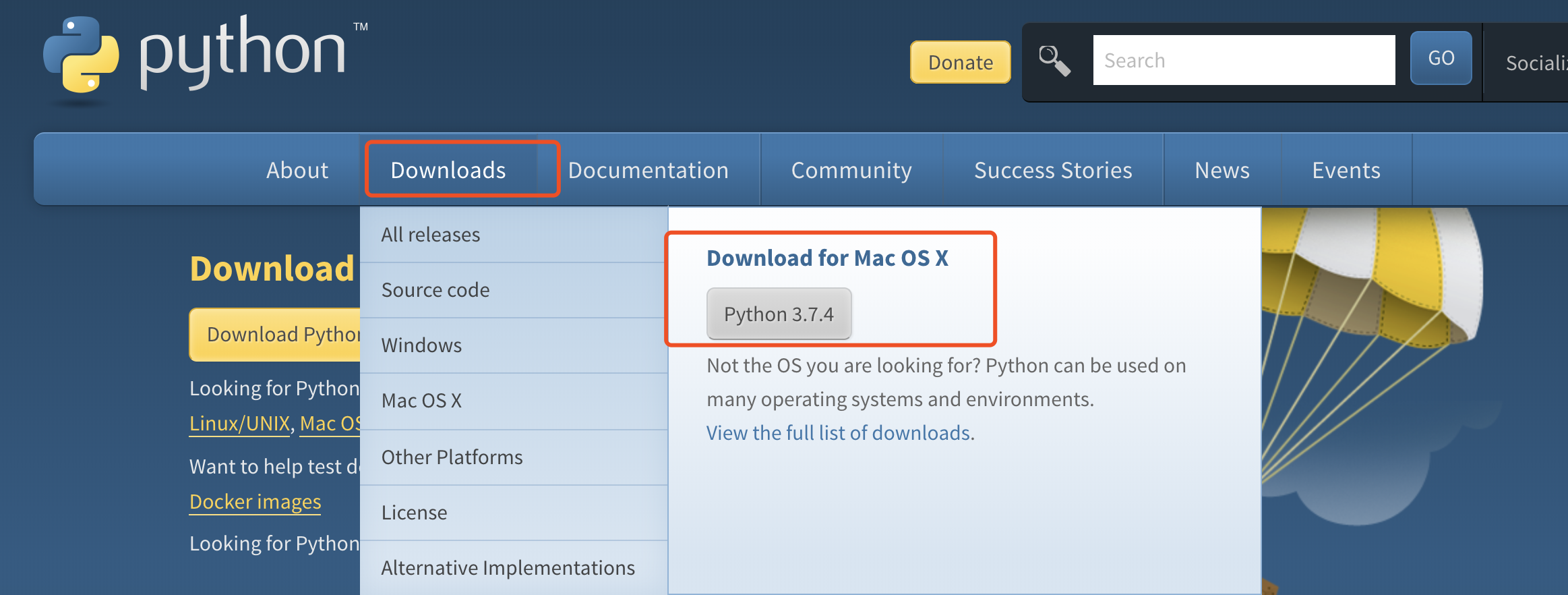Select Source code in Downloads dropdown

click(x=514, y=290)
